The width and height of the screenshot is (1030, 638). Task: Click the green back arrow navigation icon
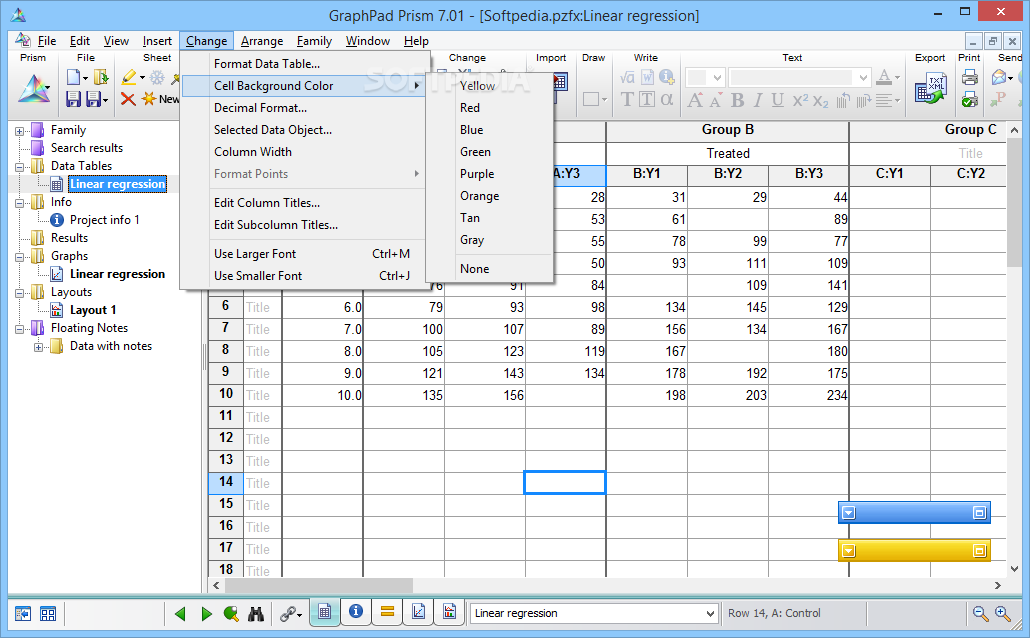tap(180, 614)
